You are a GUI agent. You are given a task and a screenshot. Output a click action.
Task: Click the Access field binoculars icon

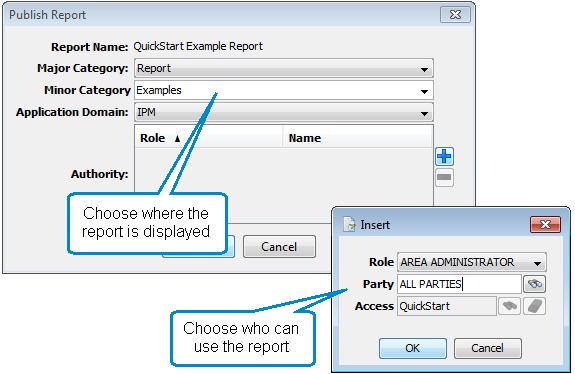(509, 306)
